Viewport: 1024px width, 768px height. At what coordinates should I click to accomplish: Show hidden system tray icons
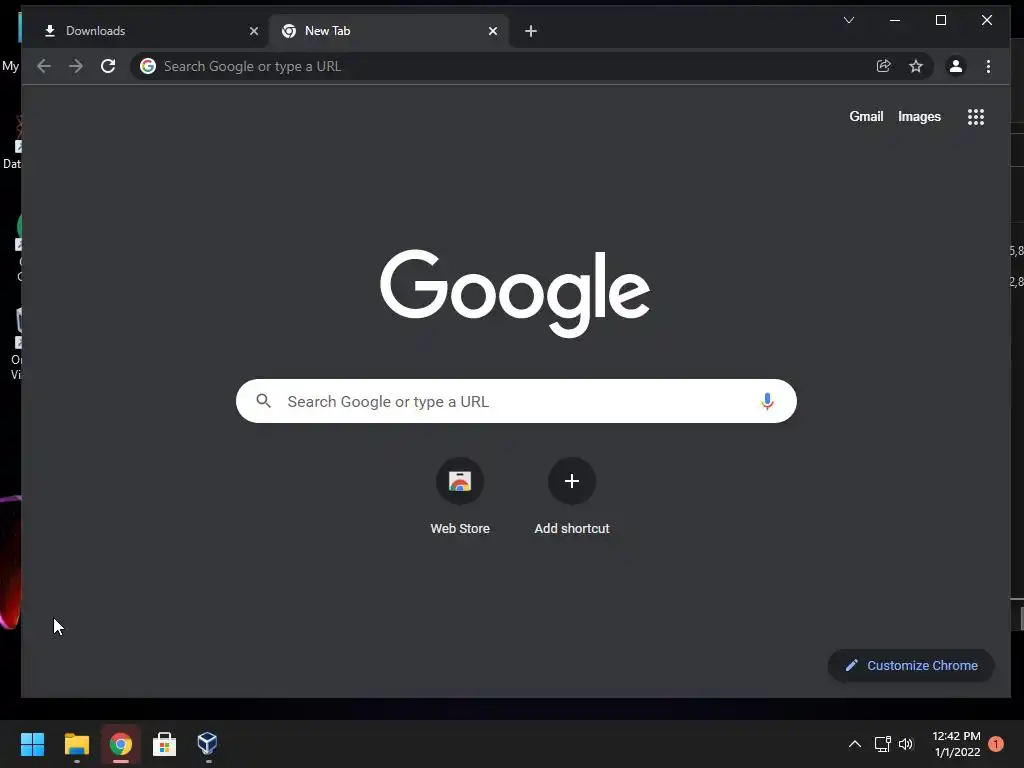pyautogui.click(x=854, y=744)
